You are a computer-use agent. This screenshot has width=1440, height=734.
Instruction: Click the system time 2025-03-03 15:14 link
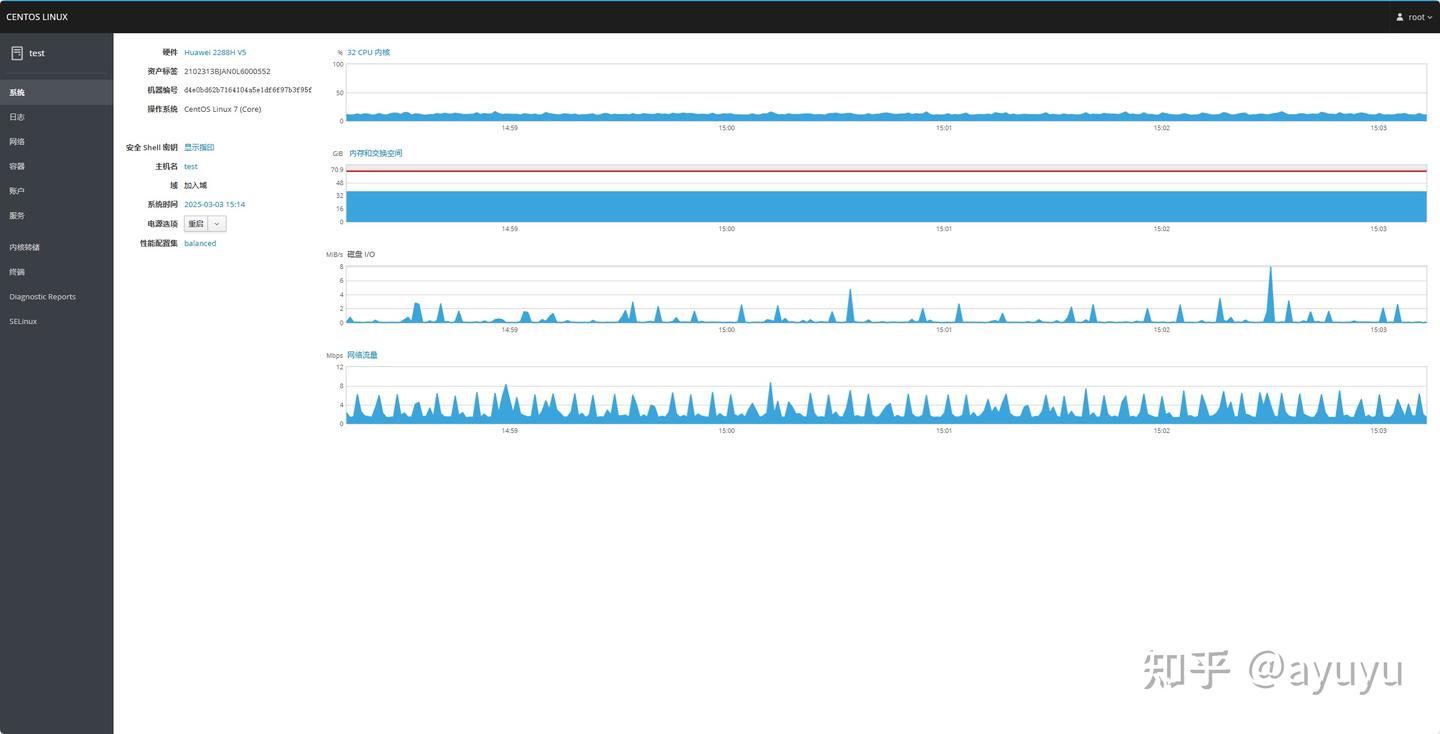click(x=214, y=204)
